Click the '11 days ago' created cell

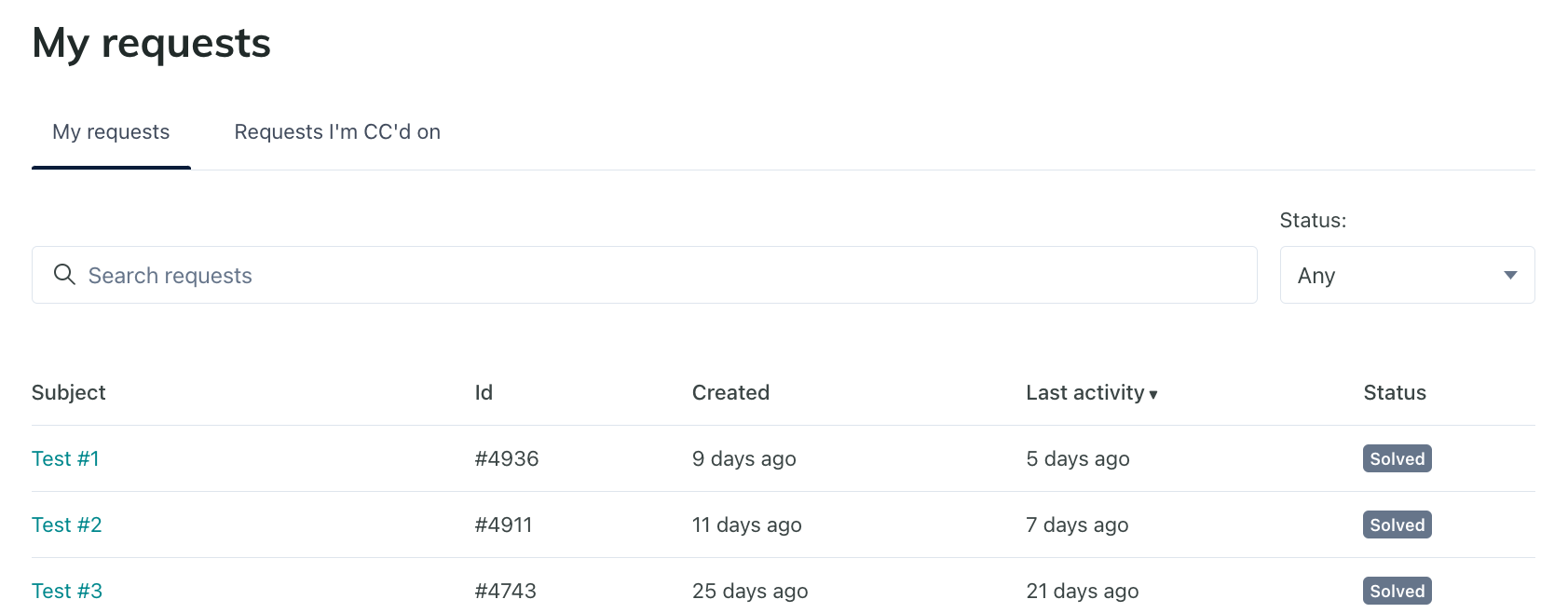pos(747,524)
